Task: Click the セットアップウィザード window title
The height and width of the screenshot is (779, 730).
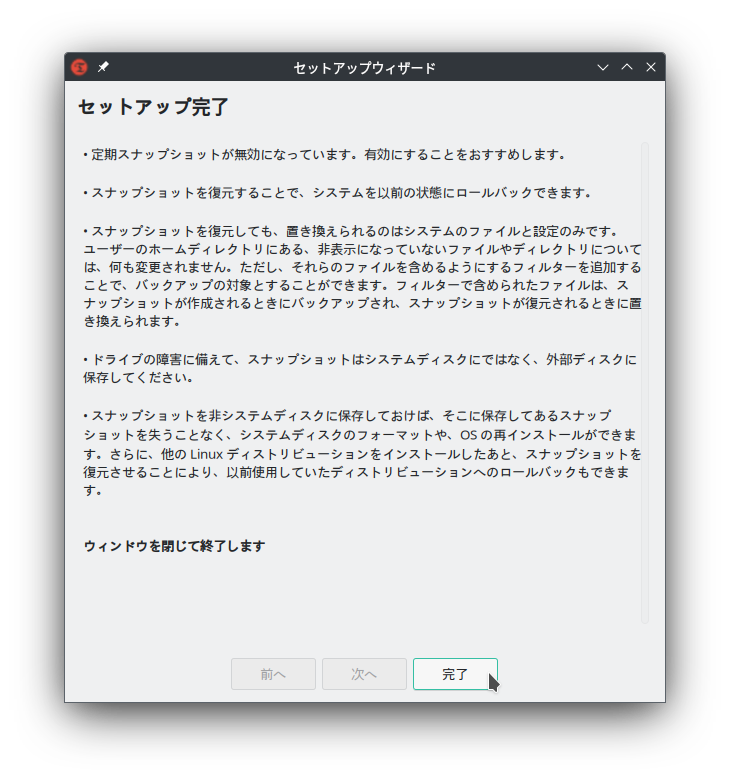Action: [x=365, y=68]
